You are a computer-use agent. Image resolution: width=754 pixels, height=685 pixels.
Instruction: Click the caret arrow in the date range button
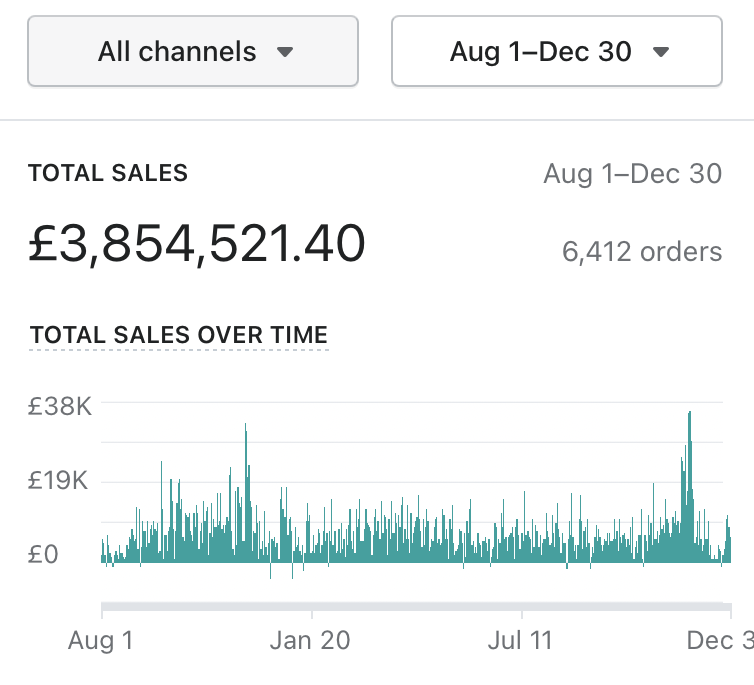660,52
